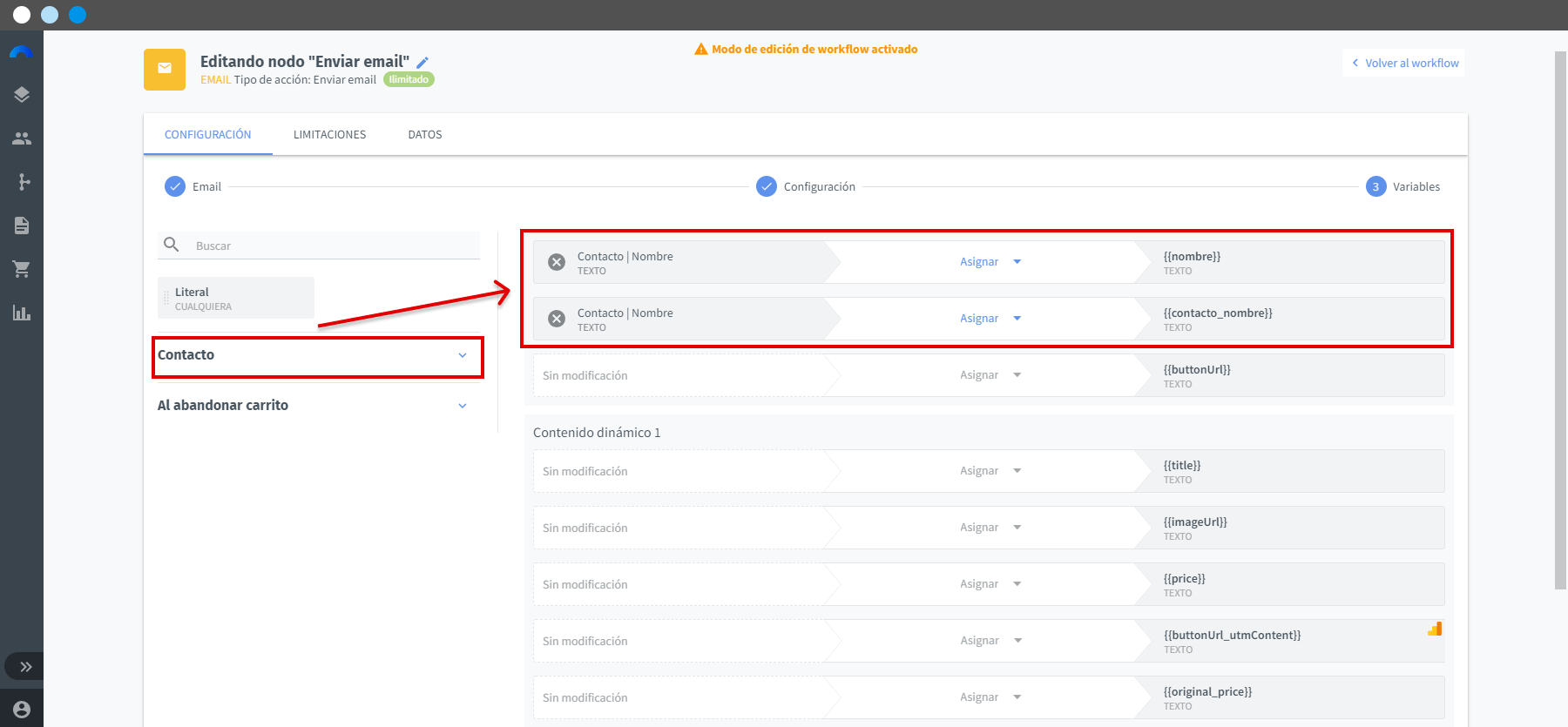Open the user account icon in sidebar
Screen dimensions: 1568x727
click(22, 710)
